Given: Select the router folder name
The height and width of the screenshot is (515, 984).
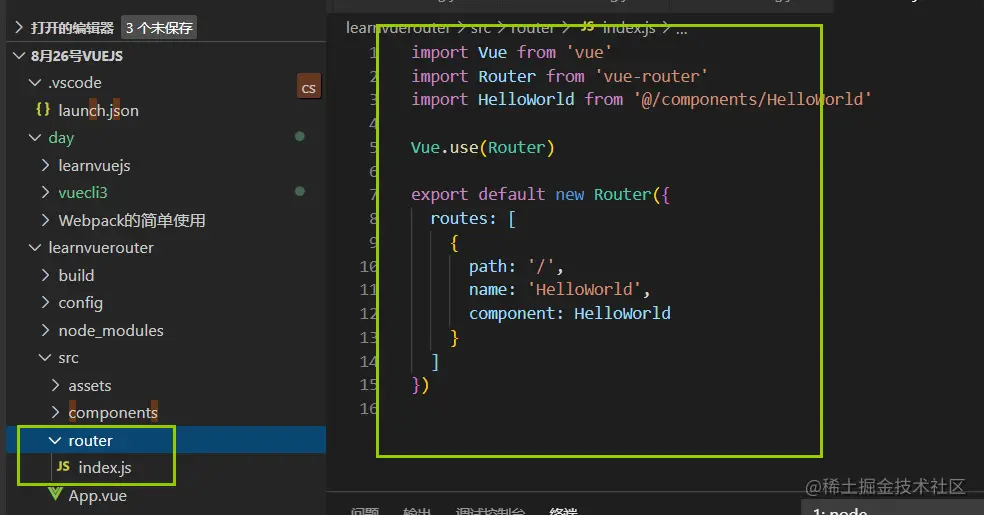Looking at the screenshot, I should click(90, 440).
